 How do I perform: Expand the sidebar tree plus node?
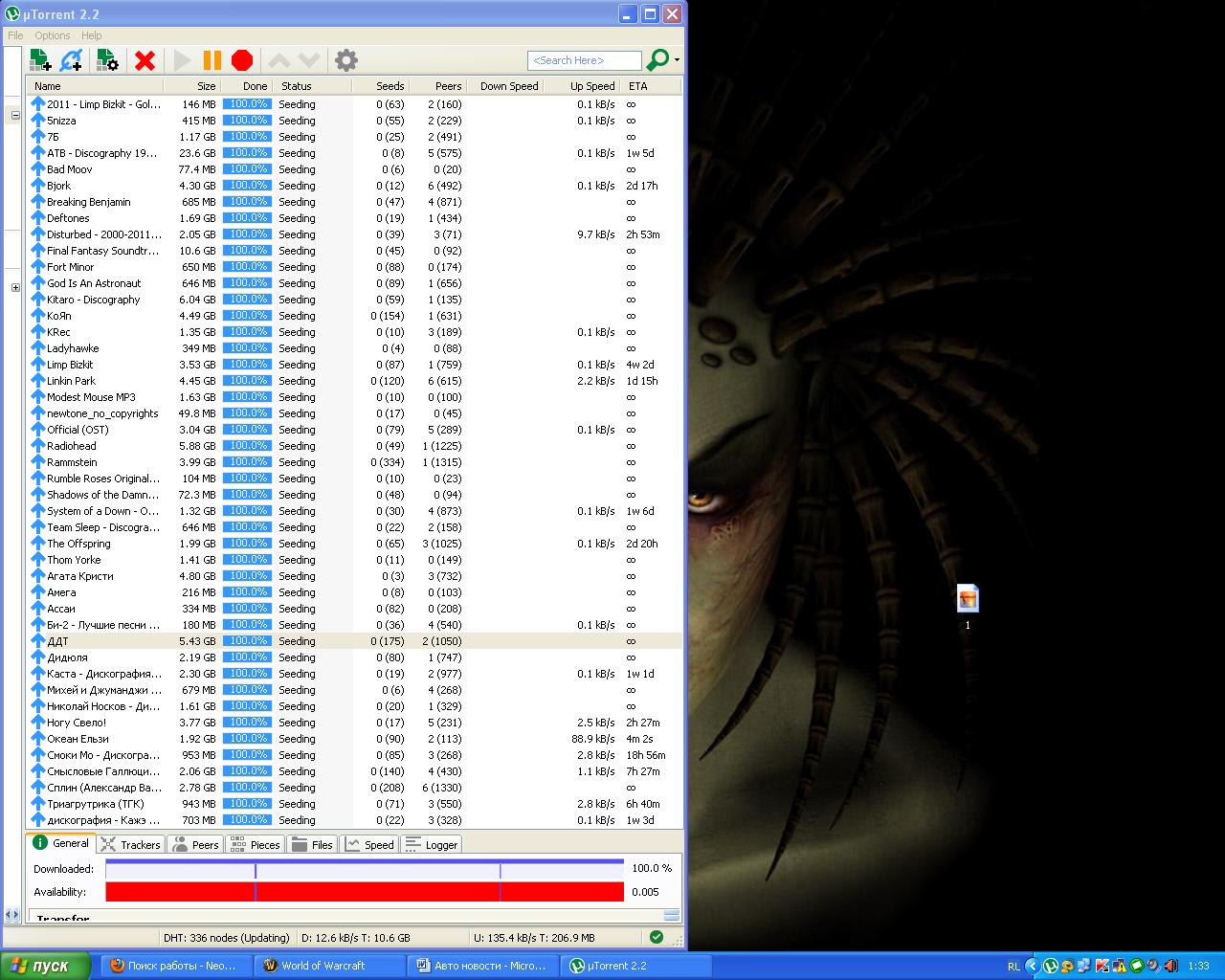pos(15,287)
